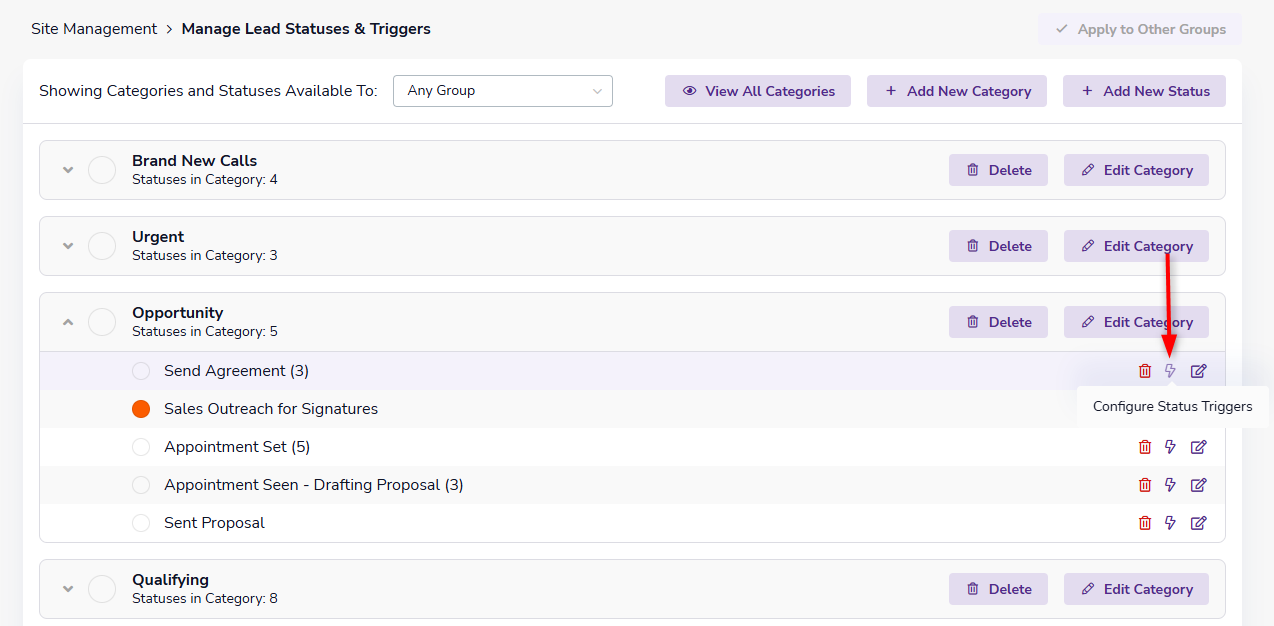Select the Send Agreement radio circle
Screen dimensions: 1274x626
141,371
